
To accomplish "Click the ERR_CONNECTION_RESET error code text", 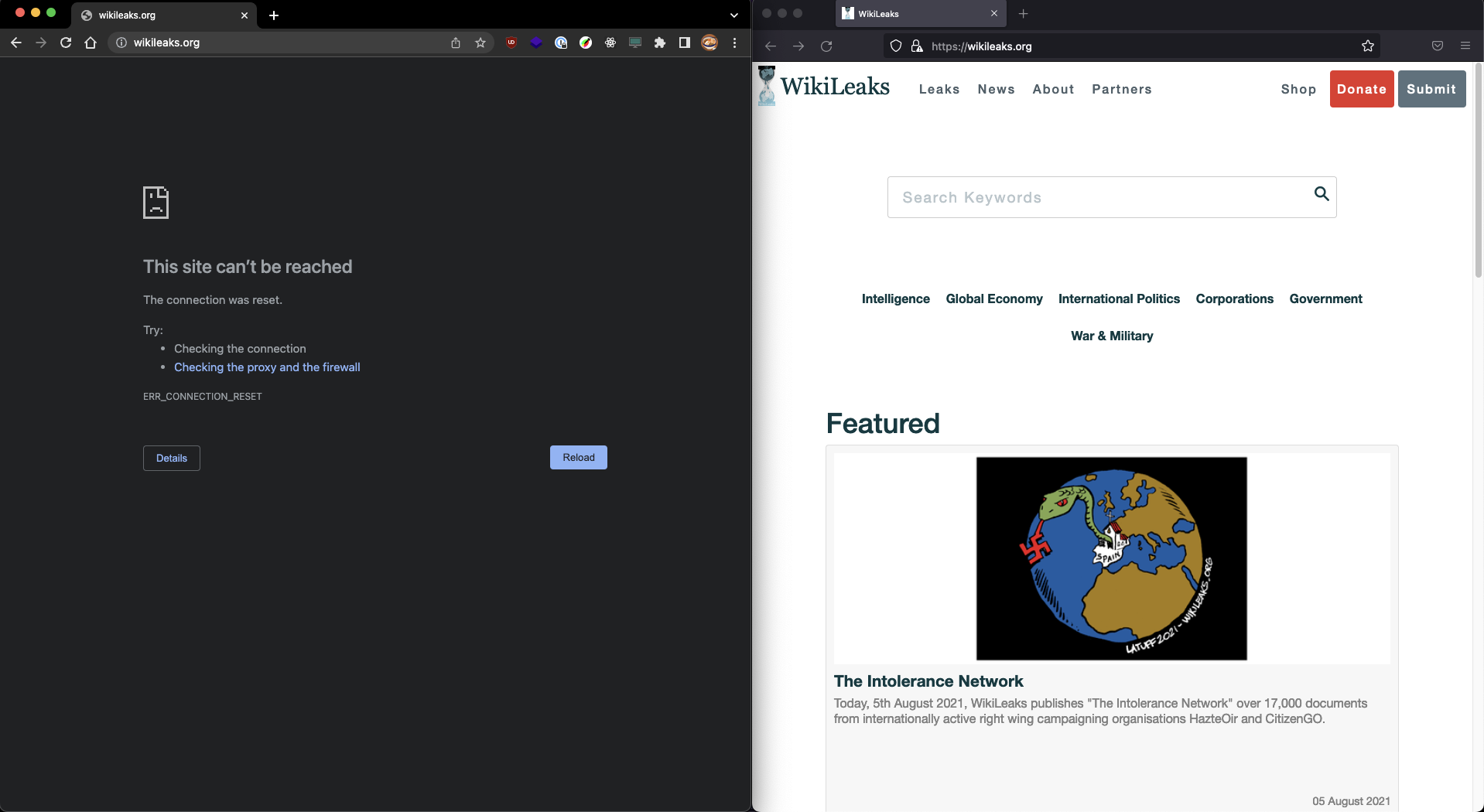I will (203, 397).
